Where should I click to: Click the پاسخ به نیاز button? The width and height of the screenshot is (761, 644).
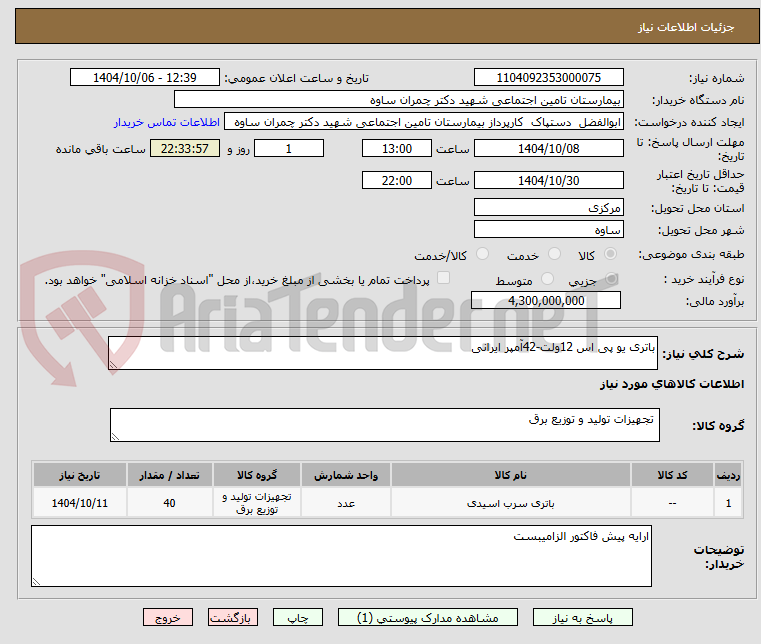tap(582, 617)
